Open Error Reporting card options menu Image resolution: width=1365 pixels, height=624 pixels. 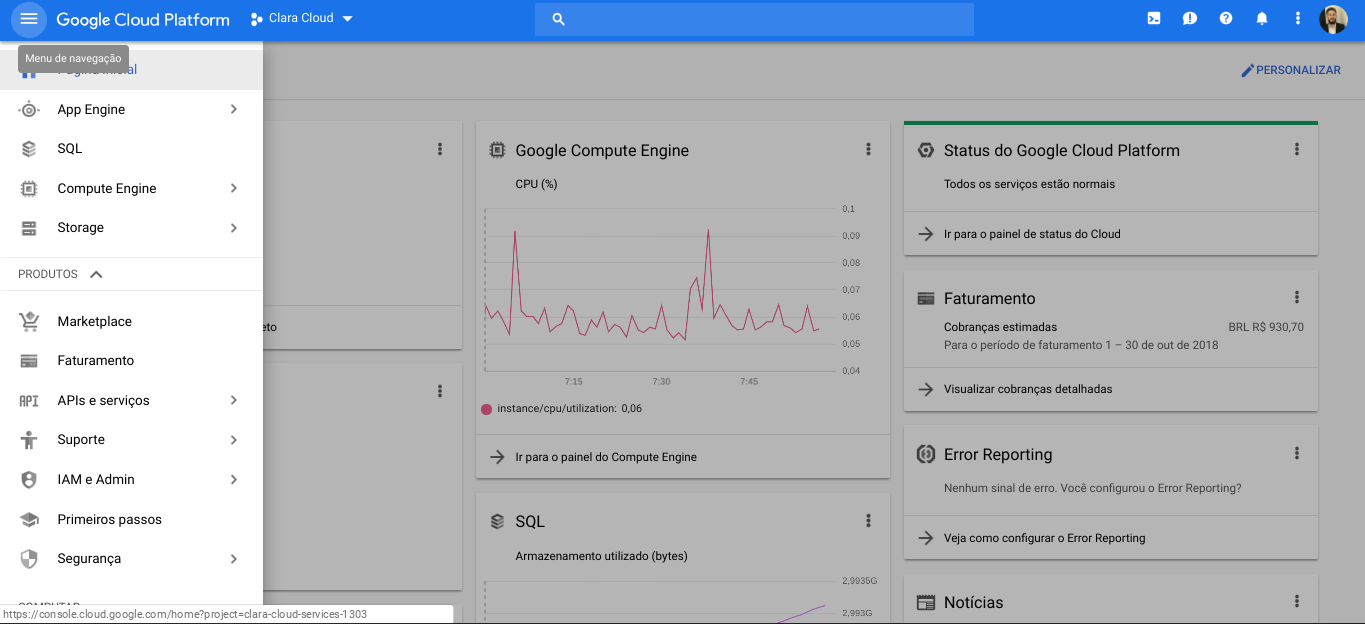tap(1297, 453)
